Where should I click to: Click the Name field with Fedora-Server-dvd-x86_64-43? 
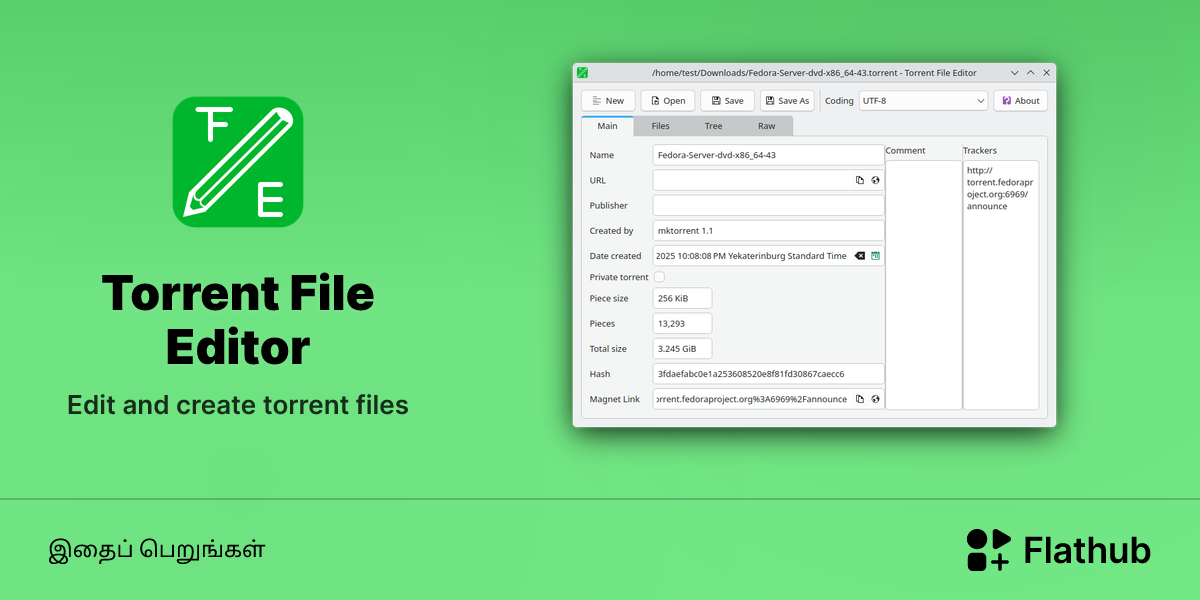[x=768, y=155]
